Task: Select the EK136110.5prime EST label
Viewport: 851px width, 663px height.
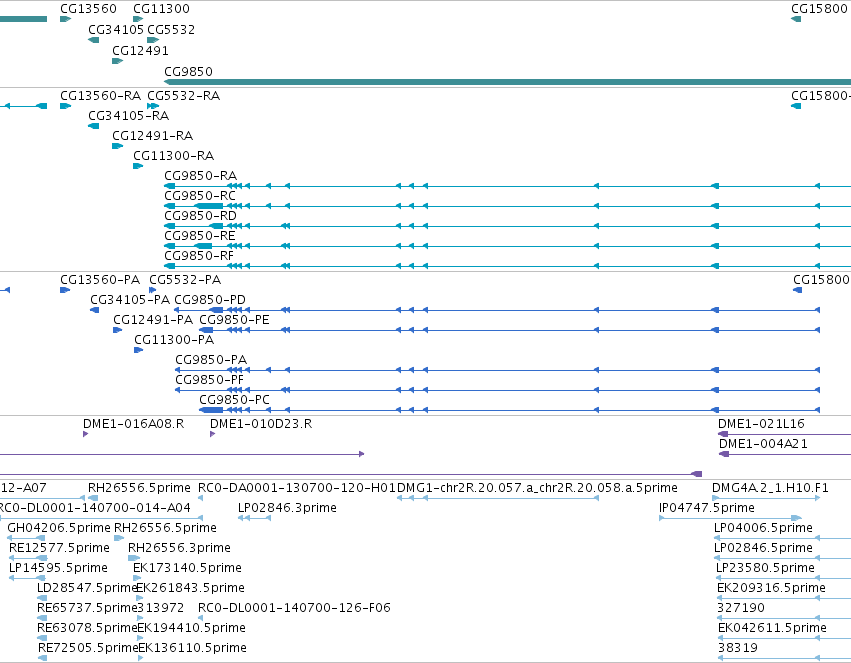Action: click(193, 648)
